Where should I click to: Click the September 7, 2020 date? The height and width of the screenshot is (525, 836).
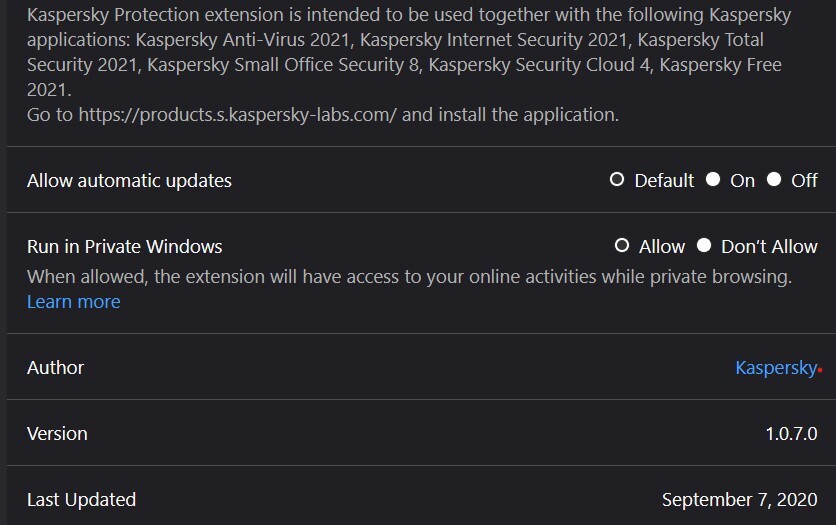[739, 500]
